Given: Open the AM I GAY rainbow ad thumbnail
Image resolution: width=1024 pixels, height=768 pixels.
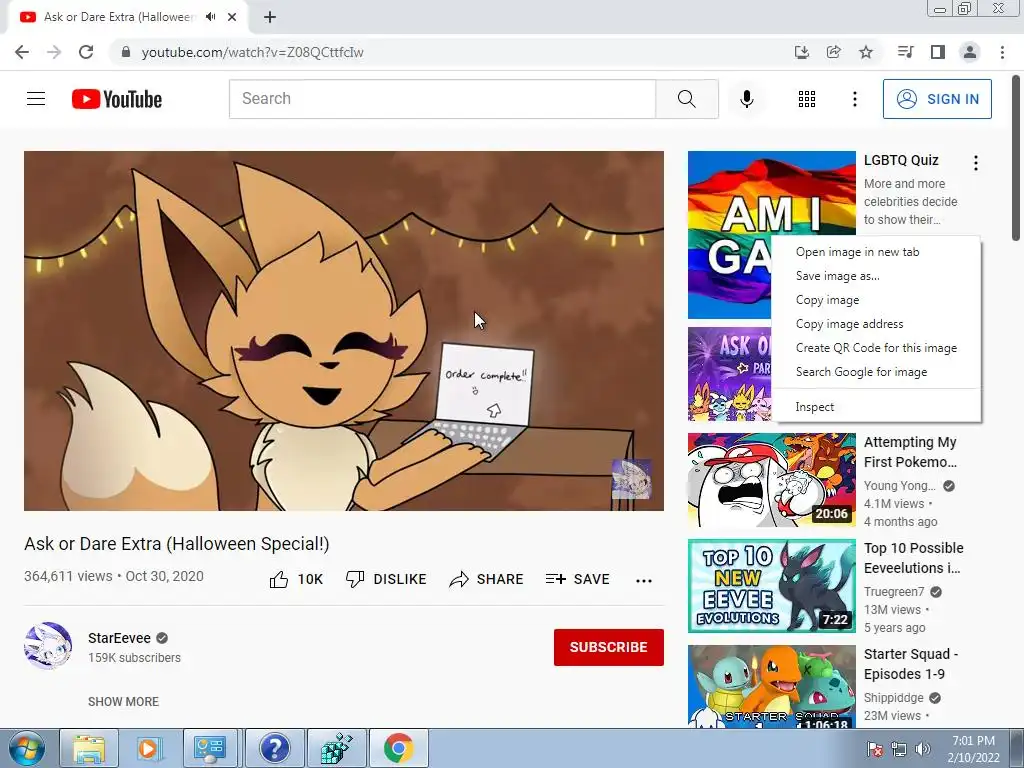Looking at the screenshot, I should [729, 235].
